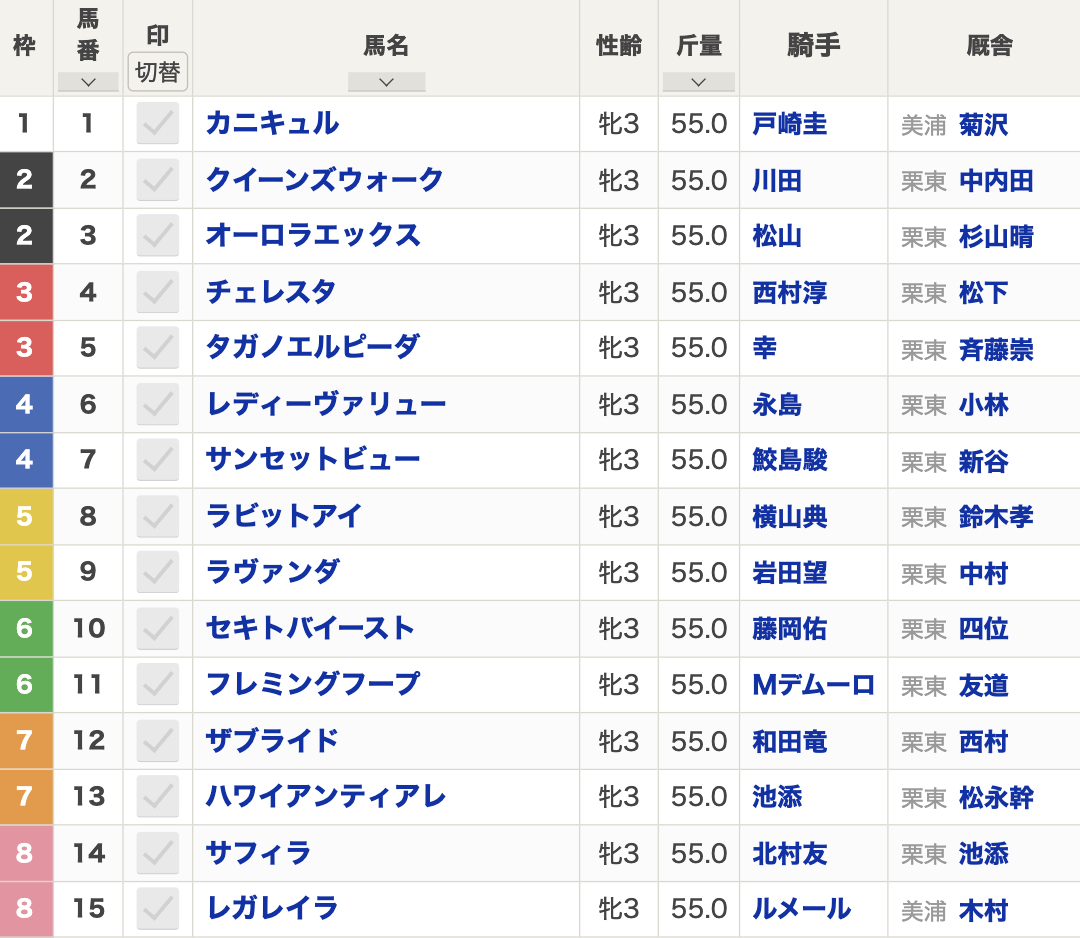Open trainer page 杉山晴
Image resolution: width=1080 pixels, height=938 pixels.
click(x=996, y=238)
